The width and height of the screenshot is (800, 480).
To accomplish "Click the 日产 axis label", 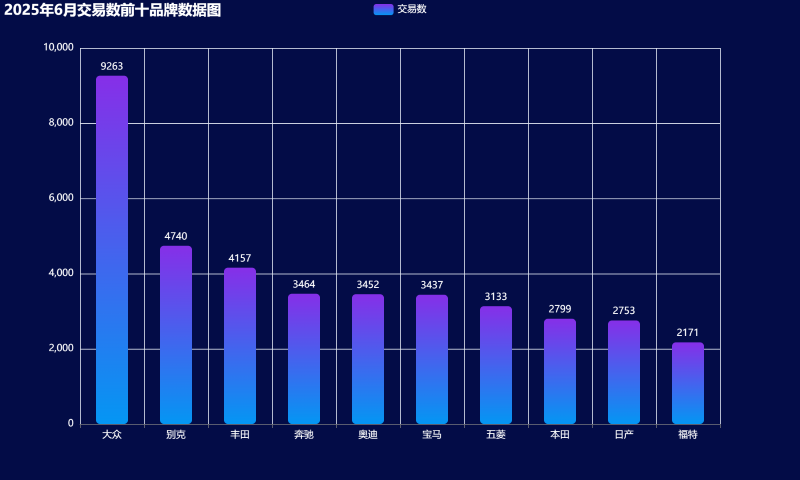I will [x=624, y=435].
